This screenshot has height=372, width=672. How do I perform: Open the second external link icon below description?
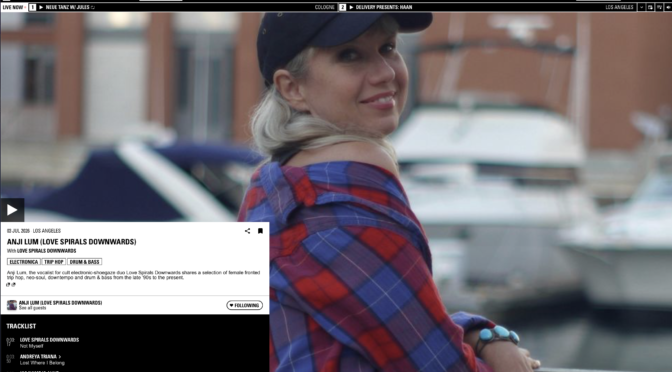pyautogui.click(x=13, y=285)
